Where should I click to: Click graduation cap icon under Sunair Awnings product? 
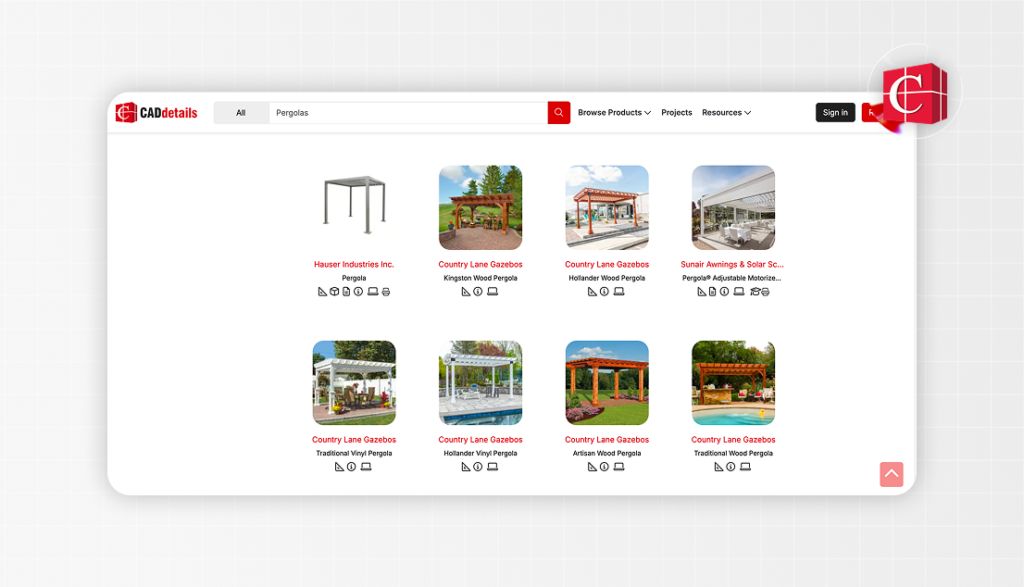(755, 292)
